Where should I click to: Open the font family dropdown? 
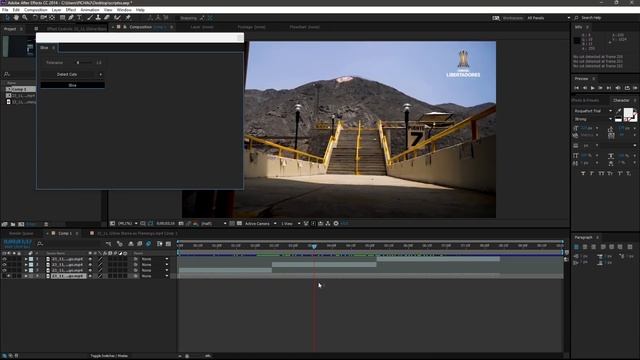point(593,111)
